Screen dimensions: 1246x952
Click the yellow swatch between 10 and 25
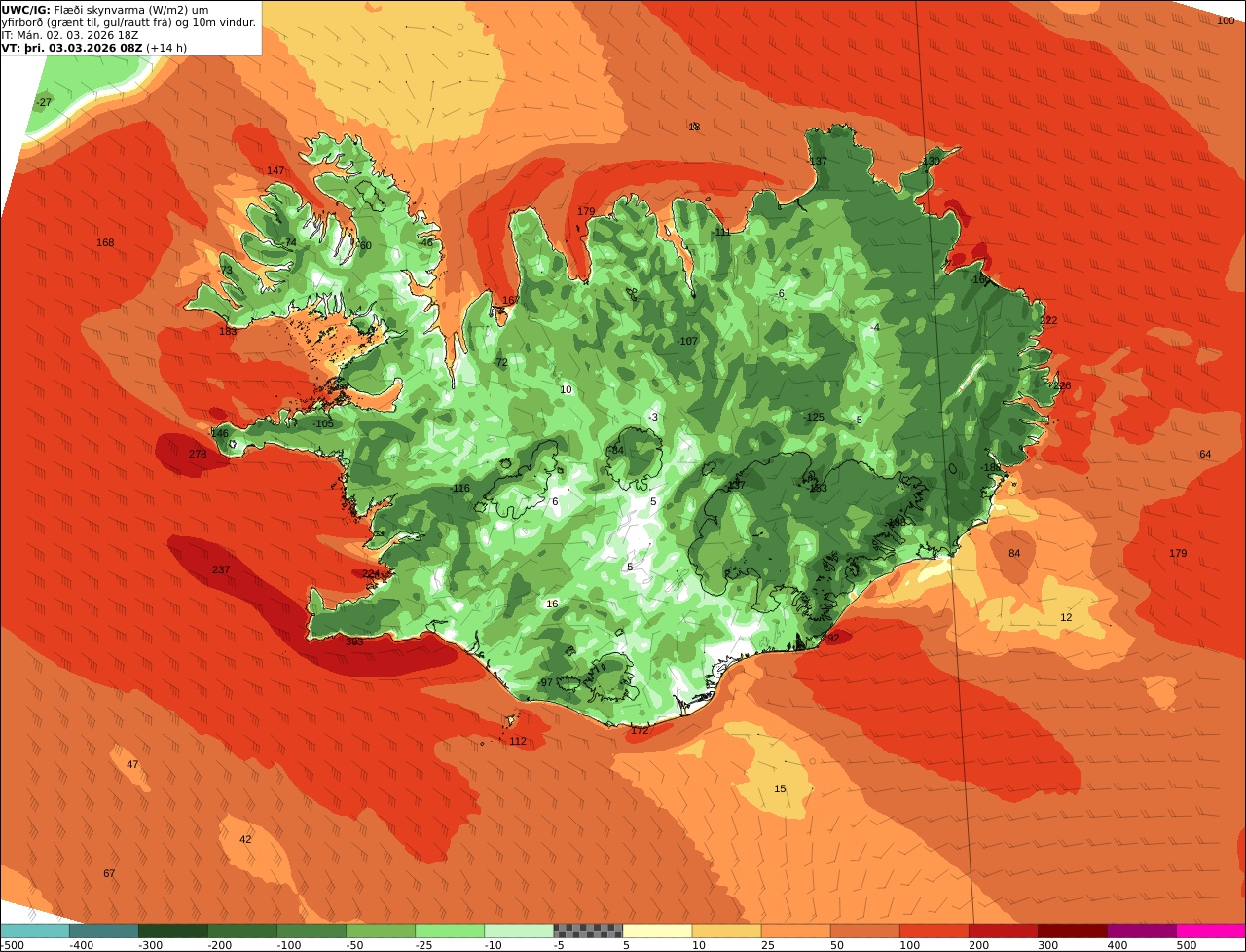coord(726,931)
